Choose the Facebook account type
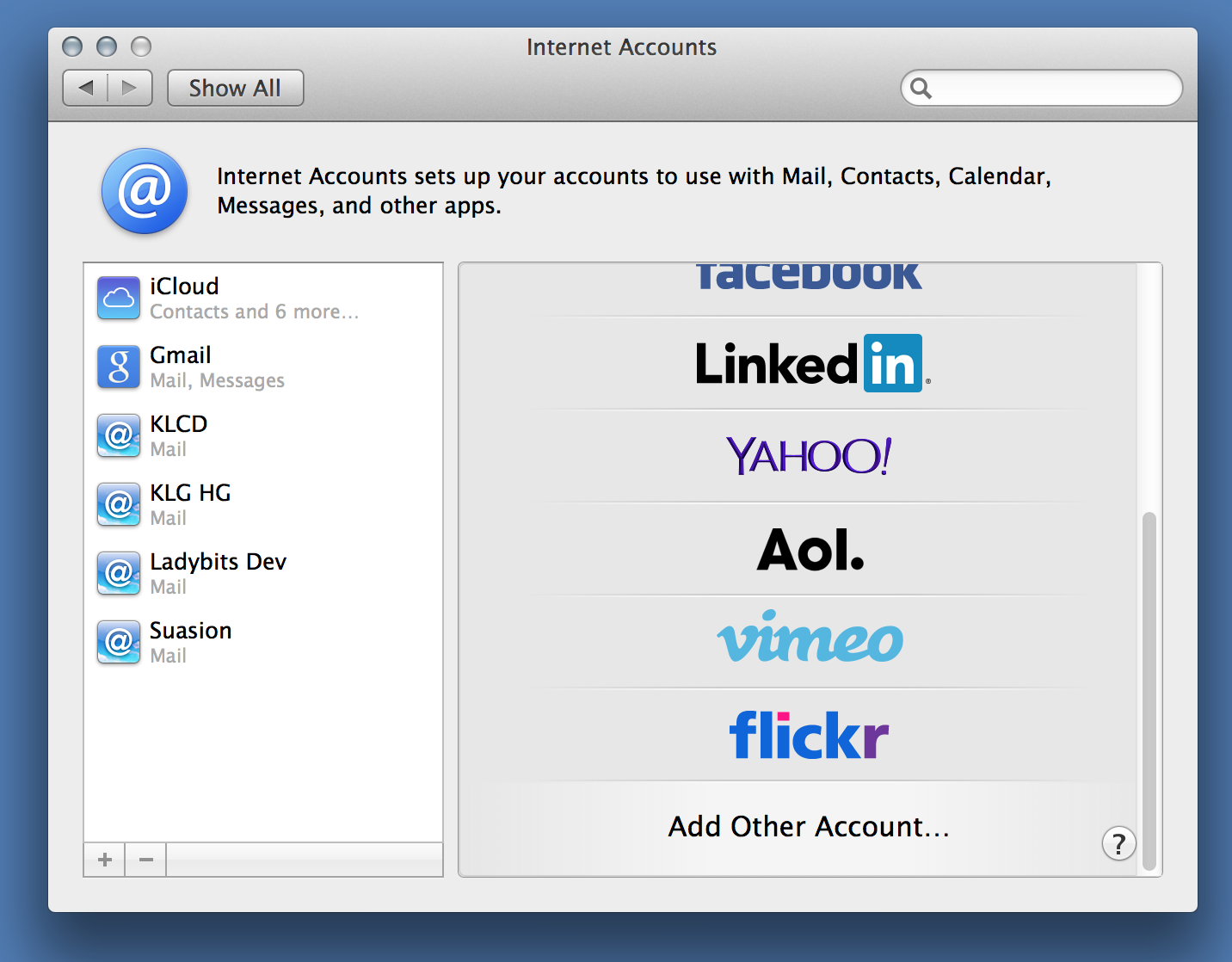Image resolution: width=1232 pixels, height=962 pixels. (809, 275)
